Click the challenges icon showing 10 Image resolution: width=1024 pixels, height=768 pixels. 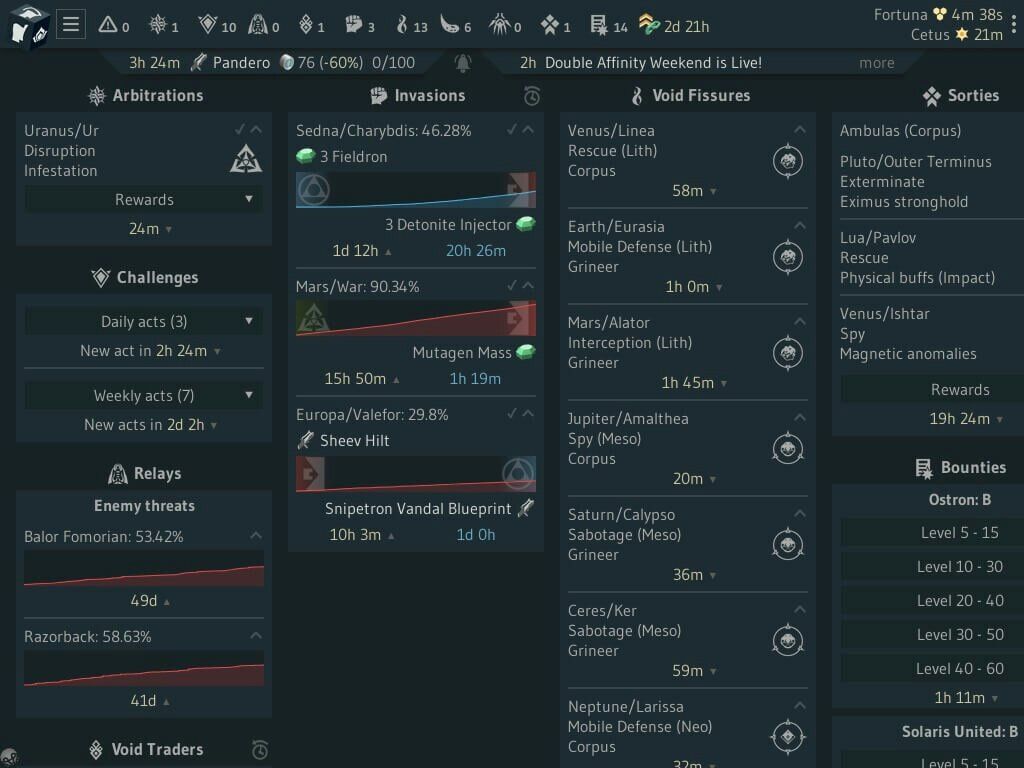208,25
